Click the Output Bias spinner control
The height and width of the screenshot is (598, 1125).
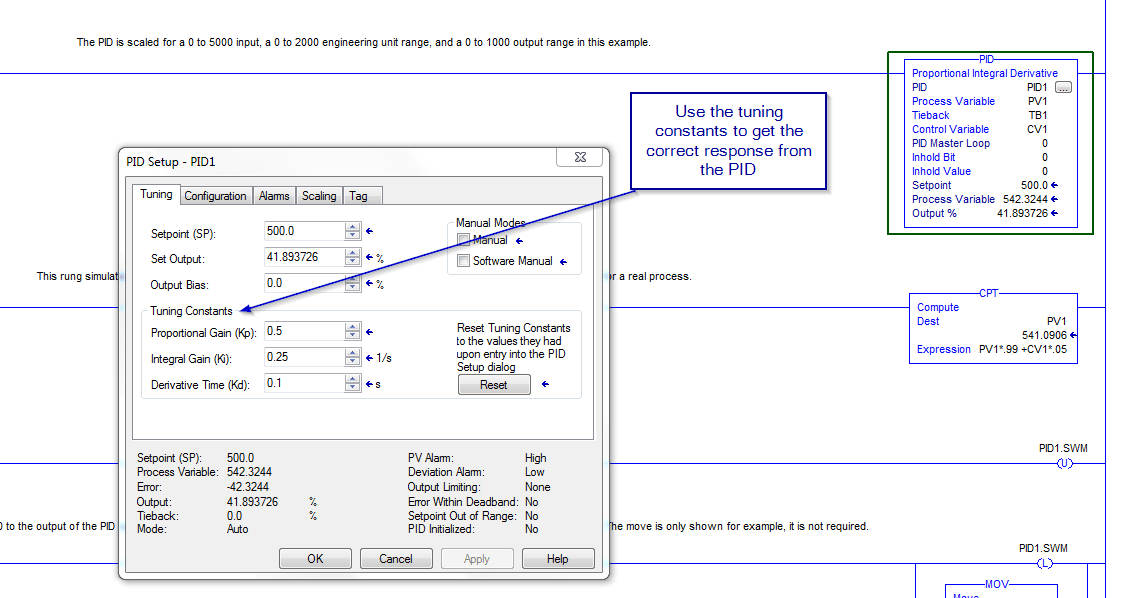click(x=352, y=284)
